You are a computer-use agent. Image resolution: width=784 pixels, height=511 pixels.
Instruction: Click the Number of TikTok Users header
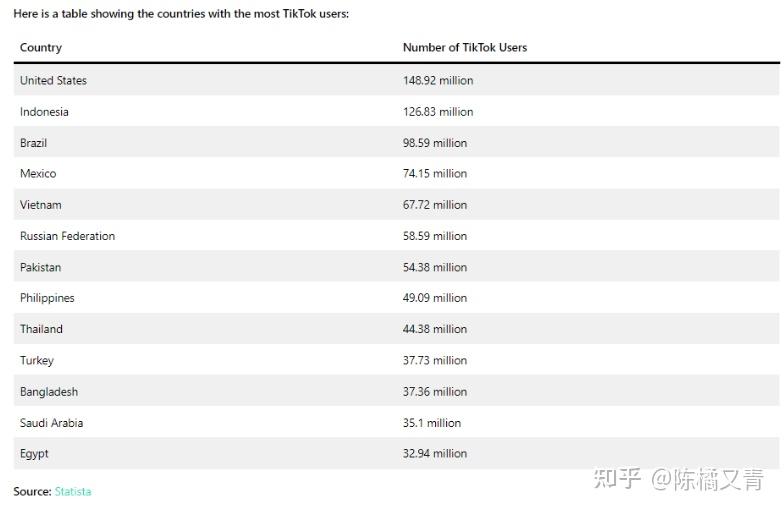tap(464, 47)
